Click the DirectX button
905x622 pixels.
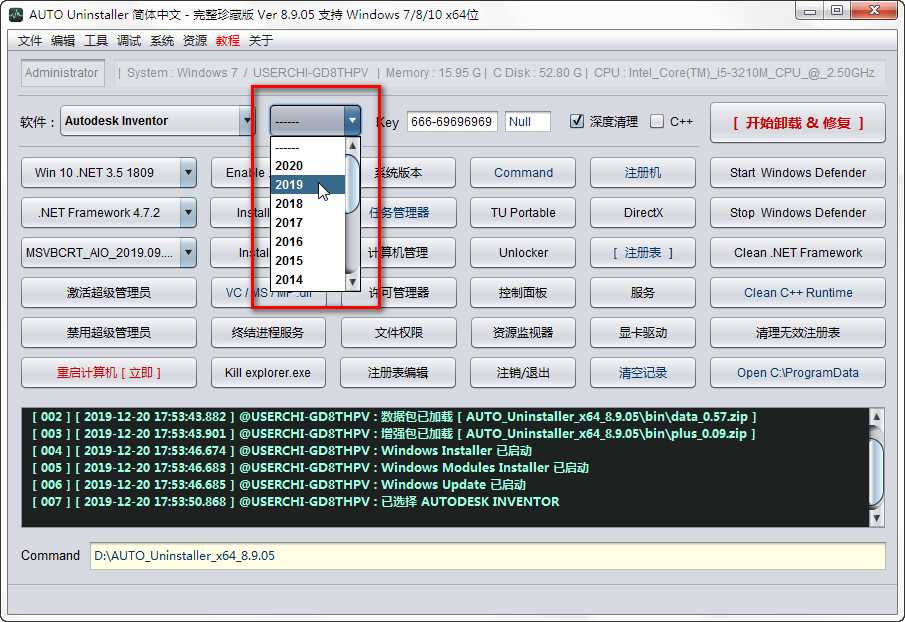[x=642, y=213]
